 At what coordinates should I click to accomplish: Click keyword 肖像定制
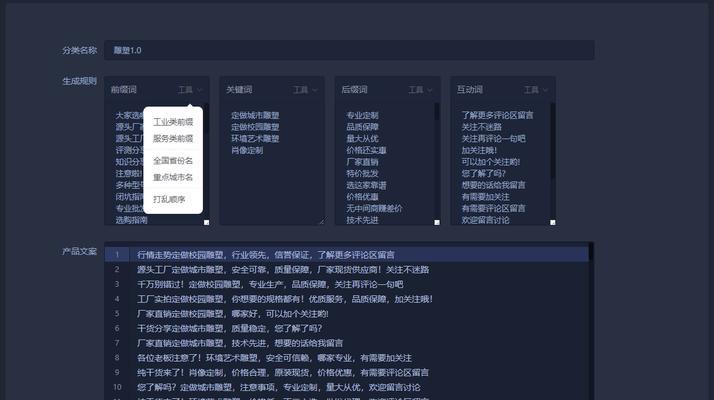pyautogui.click(x=247, y=150)
